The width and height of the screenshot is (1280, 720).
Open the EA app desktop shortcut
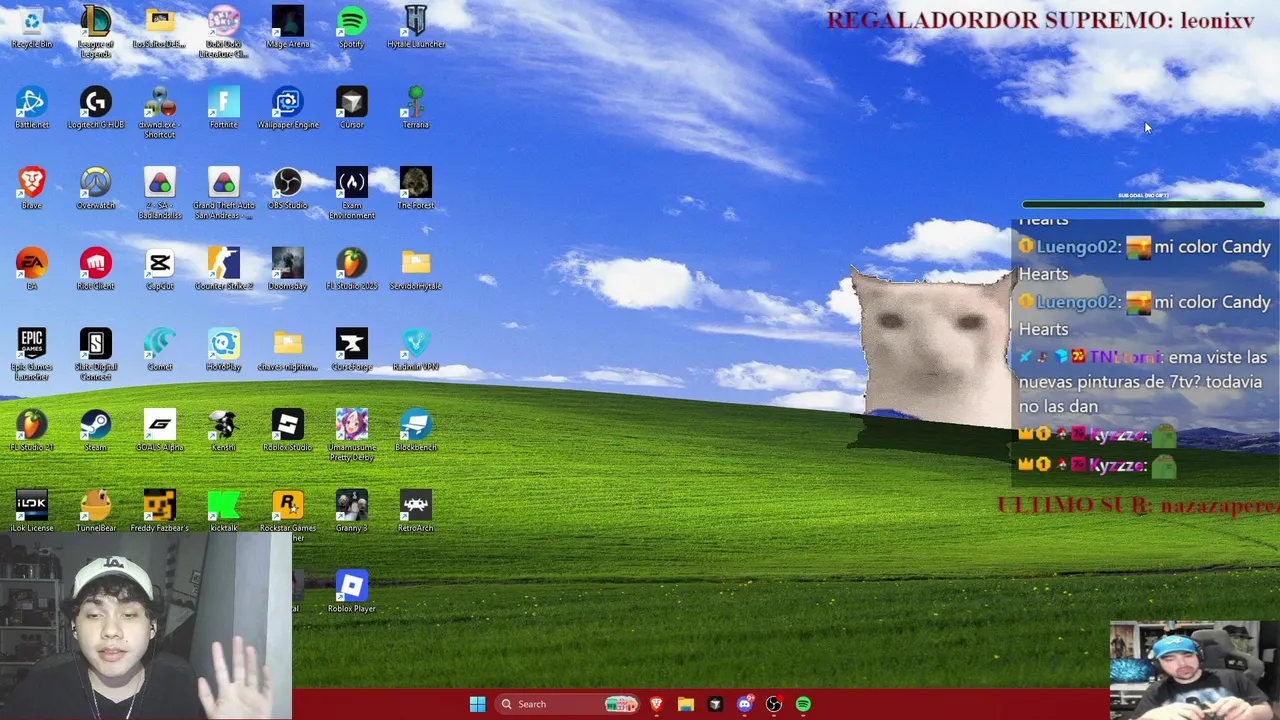32,270
